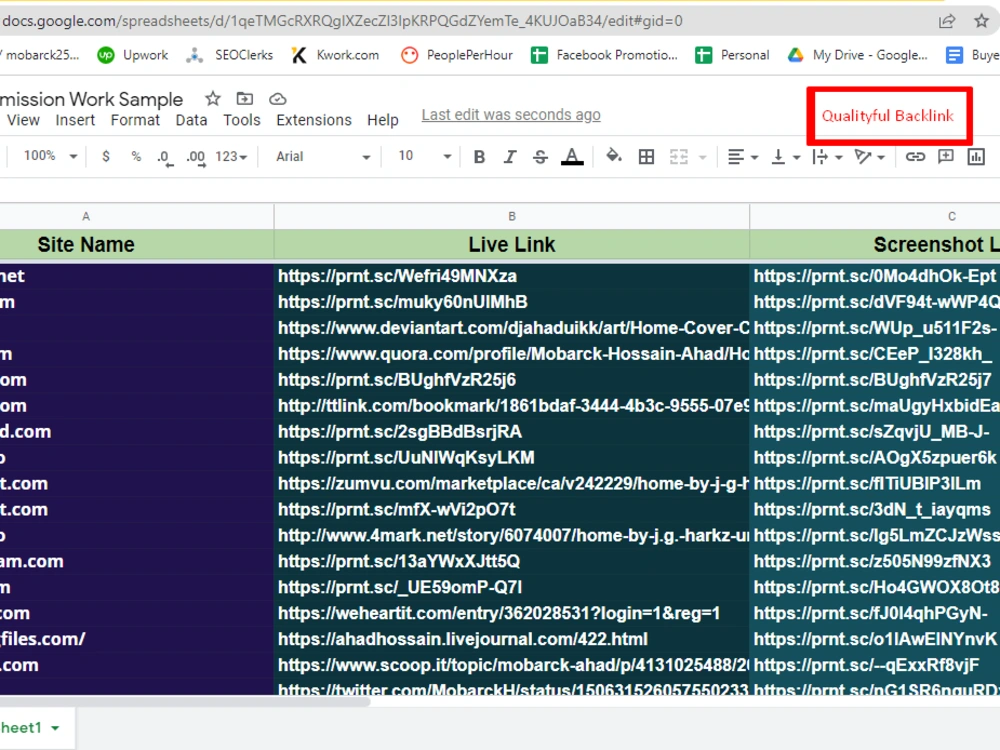Image resolution: width=1000 pixels, height=750 pixels.
Task: Open the text rotation dropdown
Action: tap(869, 157)
